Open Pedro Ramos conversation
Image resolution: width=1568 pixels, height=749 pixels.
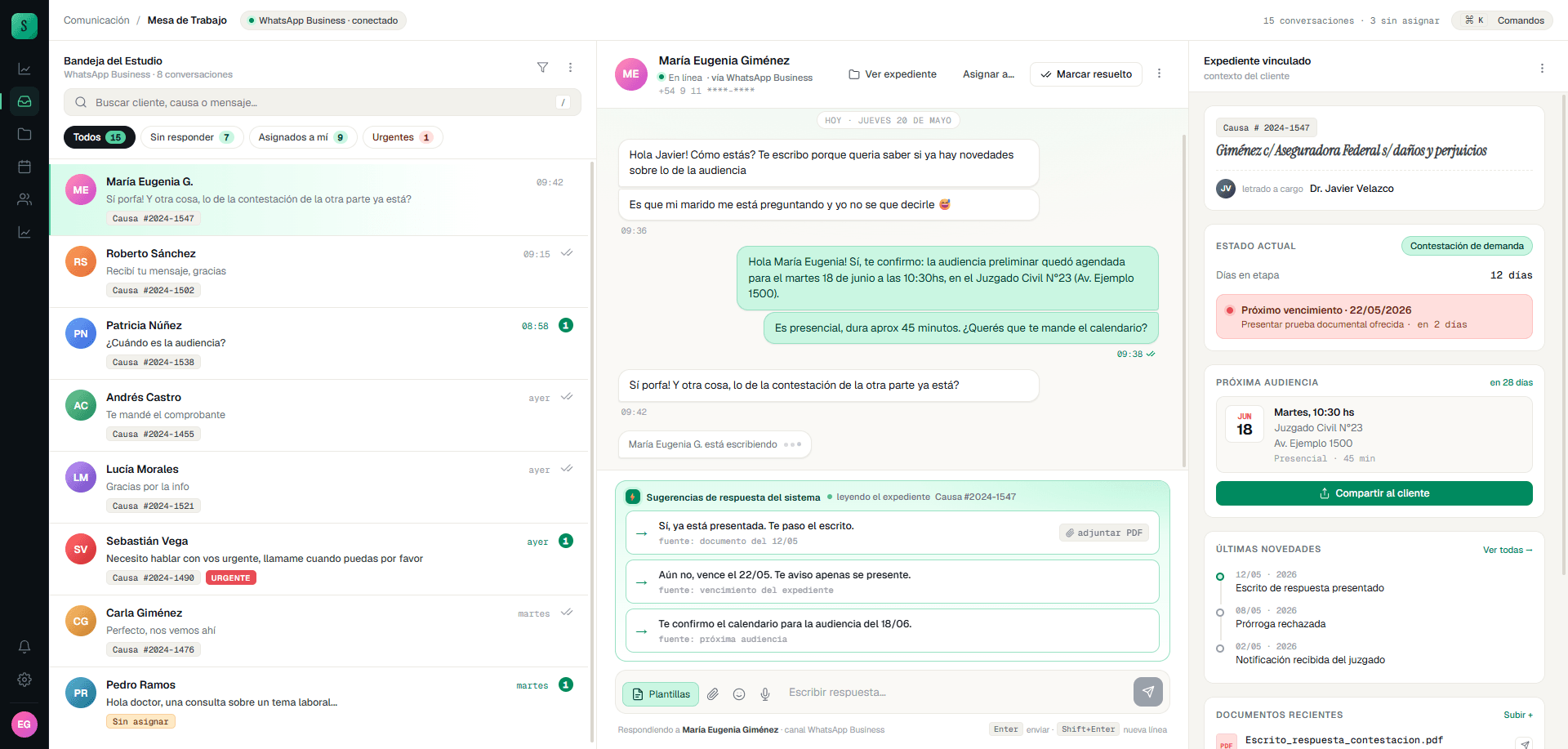point(318,703)
